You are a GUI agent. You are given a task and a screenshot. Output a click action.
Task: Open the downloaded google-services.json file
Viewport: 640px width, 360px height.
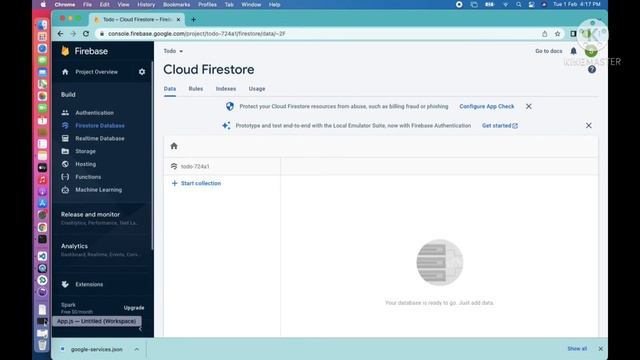pos(96,349)
